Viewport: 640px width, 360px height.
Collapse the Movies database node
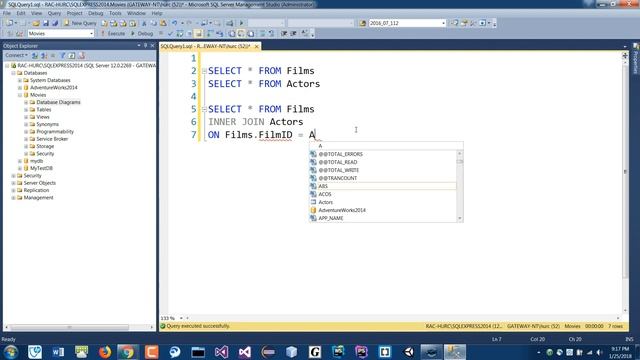[x=20, y=95]
